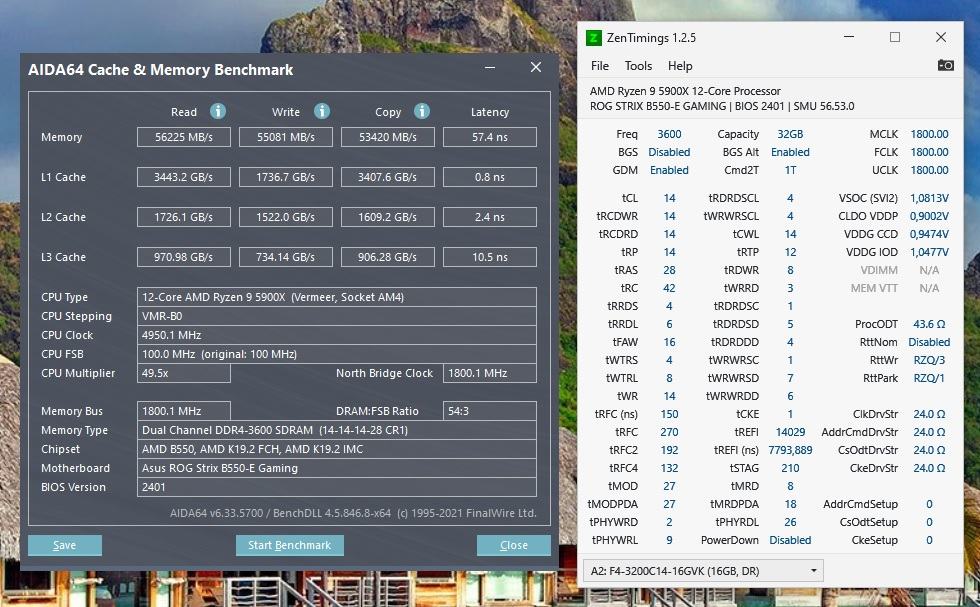Click the ZenTimings green logo icon
The width and height of the screenshot is (980, 607).
click(x=593, y=38)
